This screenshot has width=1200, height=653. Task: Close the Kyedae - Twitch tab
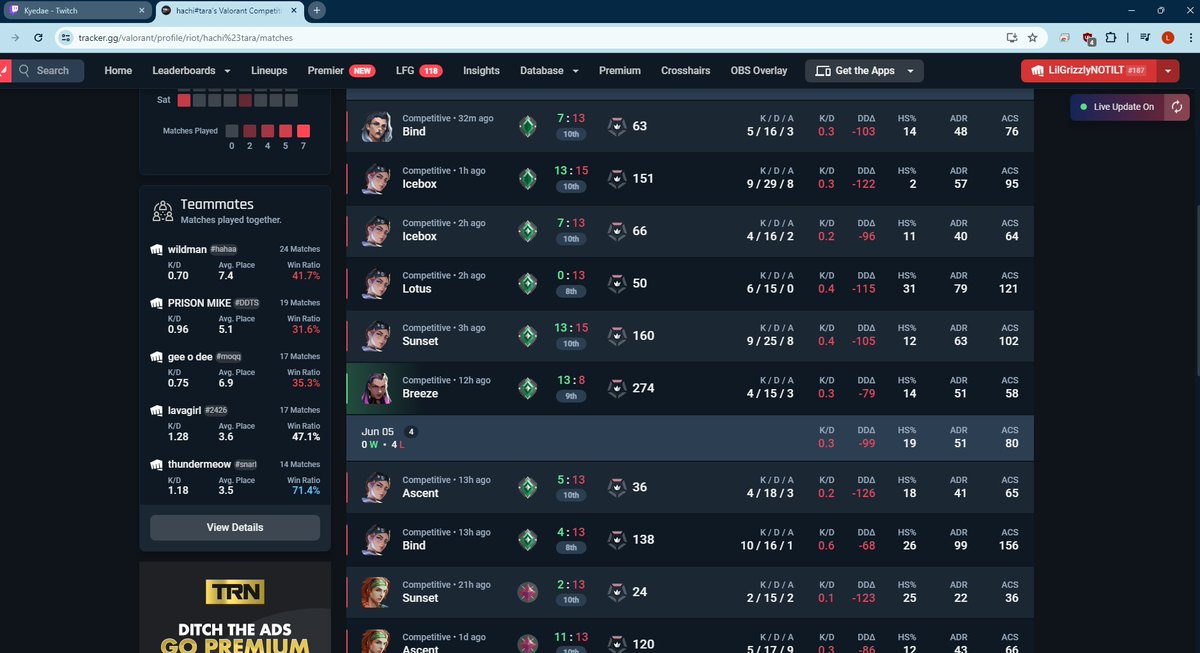click(x=140, y=10)
